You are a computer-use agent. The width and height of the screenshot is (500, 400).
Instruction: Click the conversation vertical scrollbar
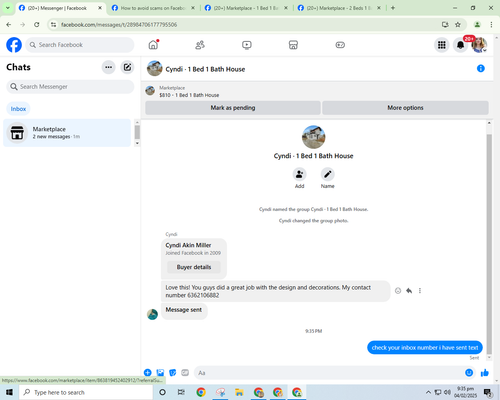489,244
